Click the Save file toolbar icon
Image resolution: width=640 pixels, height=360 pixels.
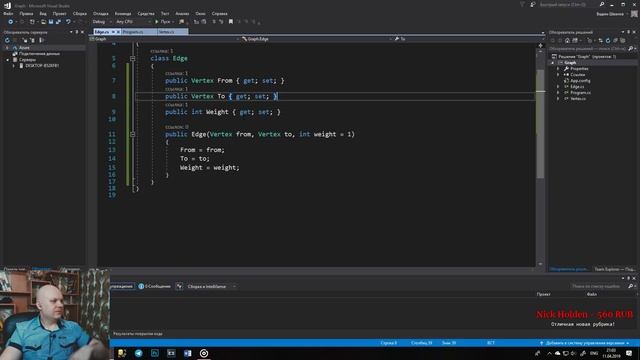51,22
